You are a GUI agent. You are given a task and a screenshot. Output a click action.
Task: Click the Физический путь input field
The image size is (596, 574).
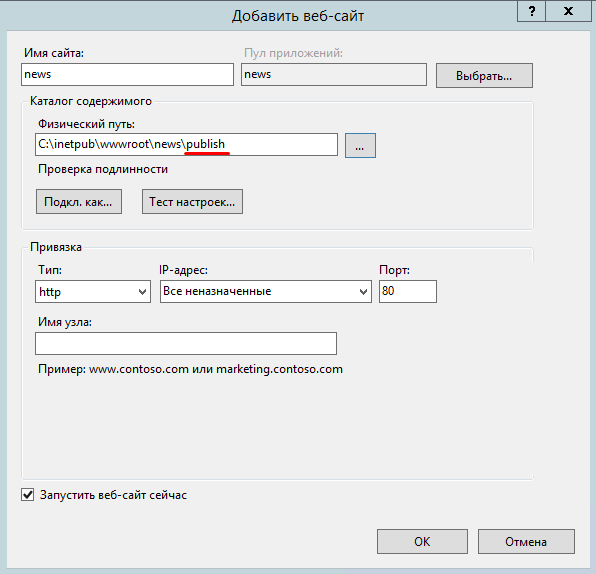(186, 144)
